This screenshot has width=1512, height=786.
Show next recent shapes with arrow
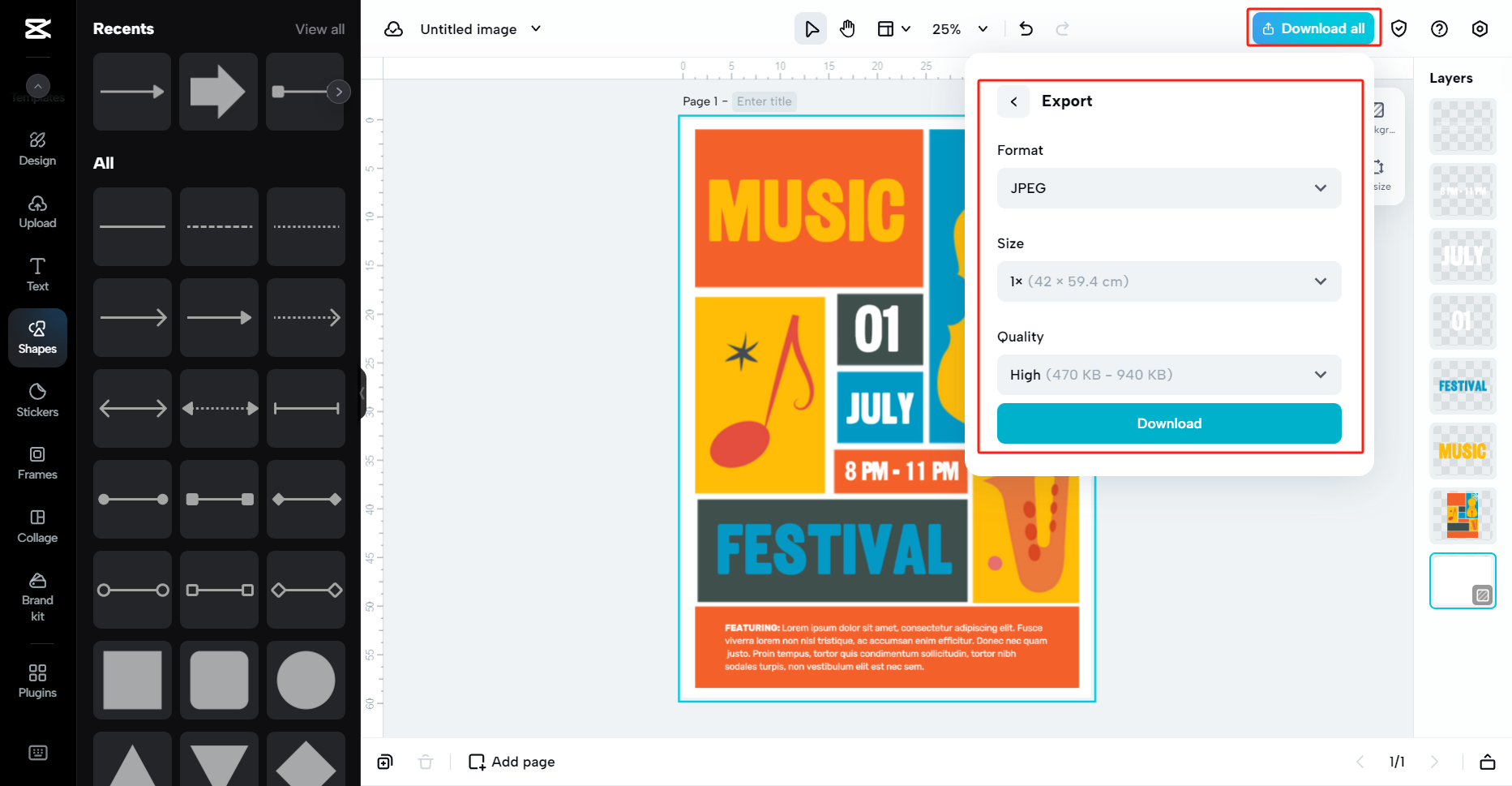[339, 92]
